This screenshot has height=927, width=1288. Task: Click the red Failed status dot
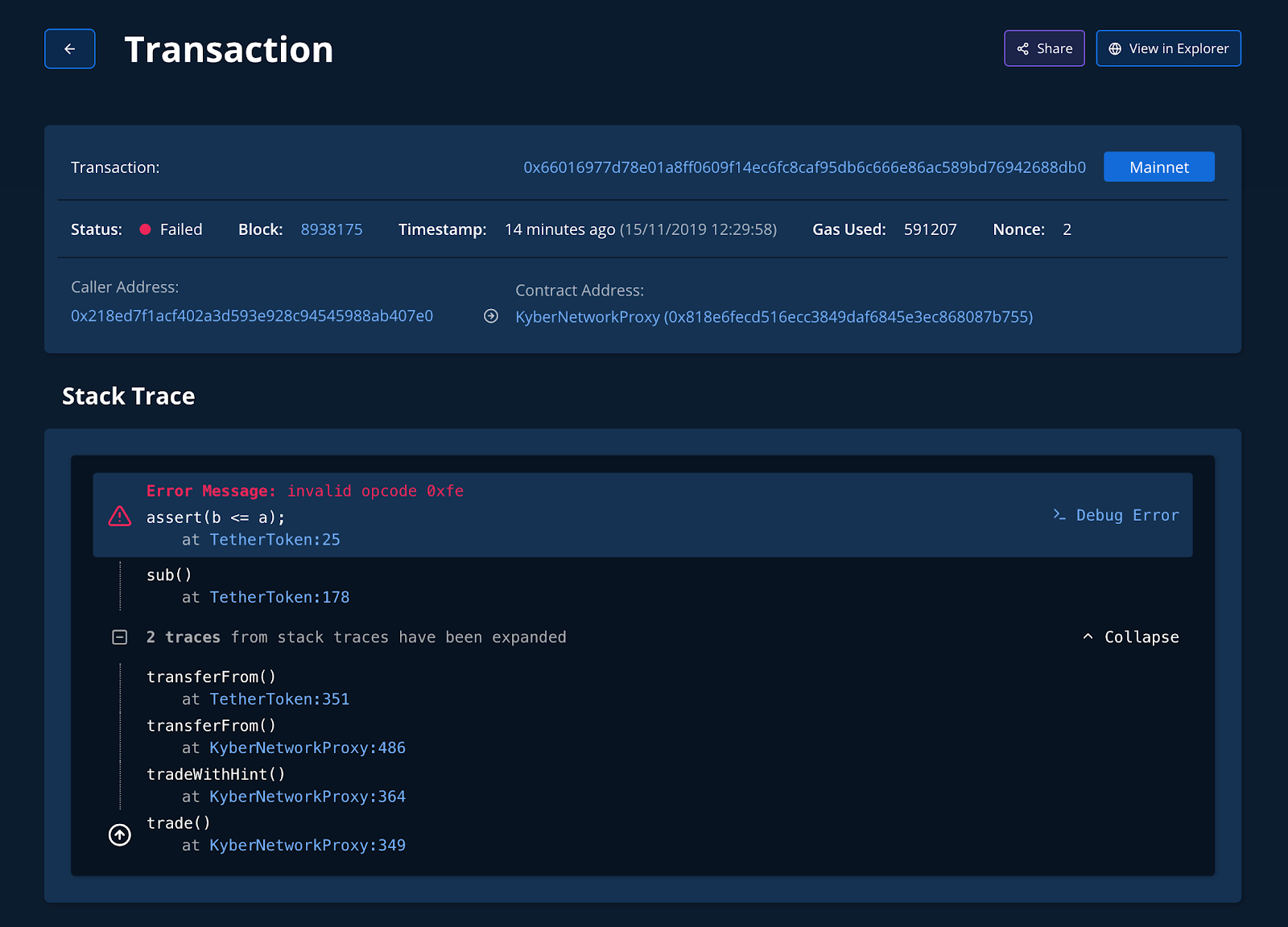click(146, 229)
